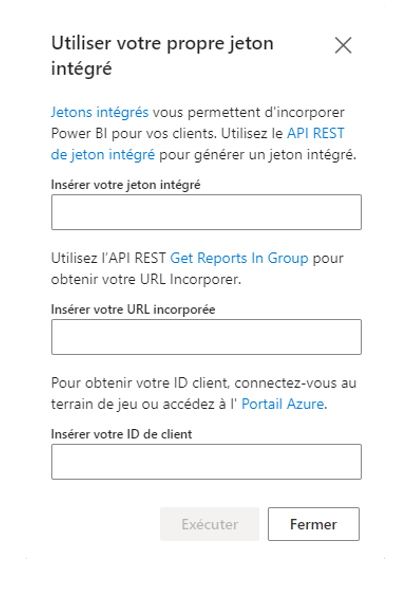
Task: Click the Fermer button
Action: coord(313,524)
